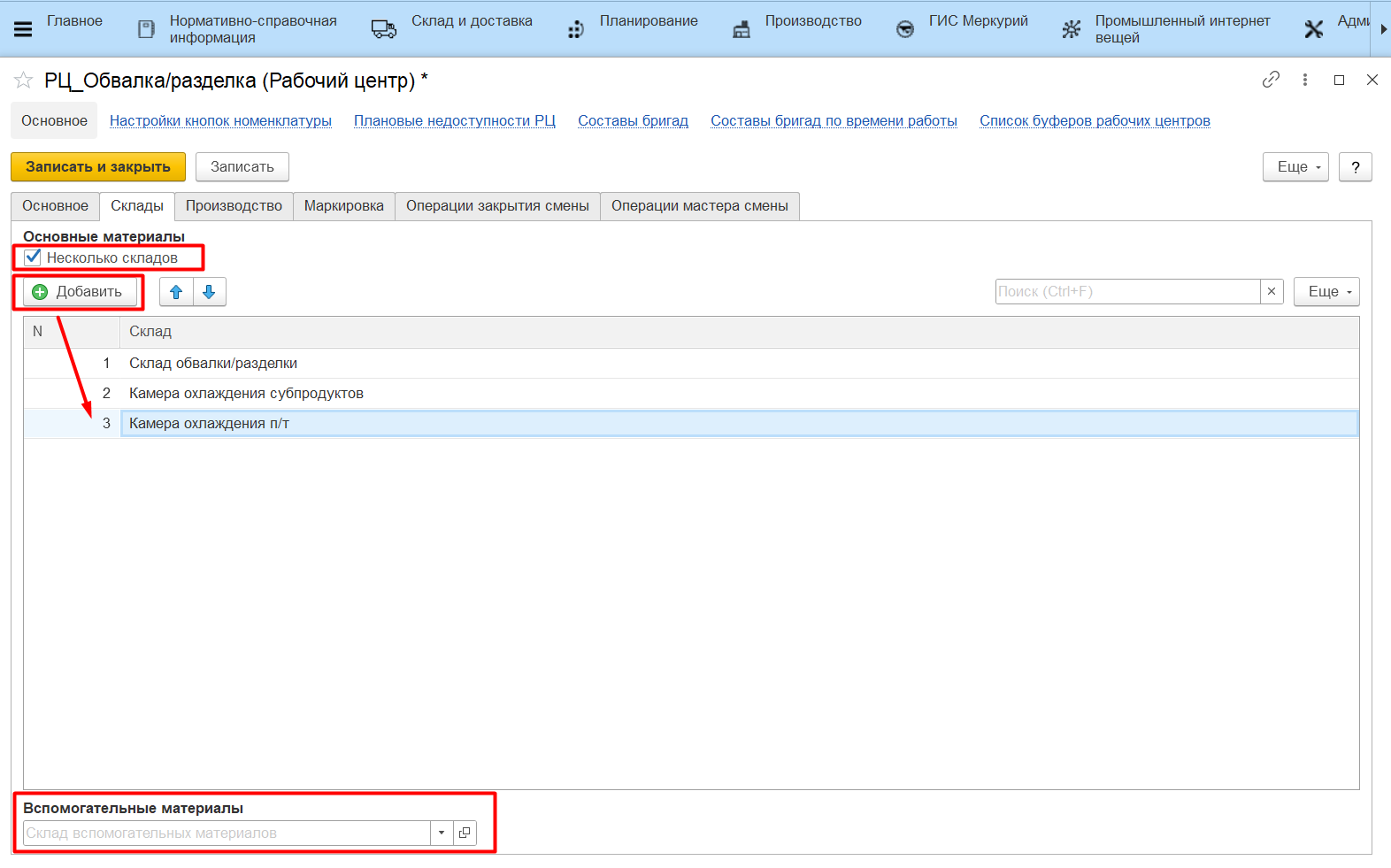
Task: Add form to favorites with star icon
Action: 24,81
